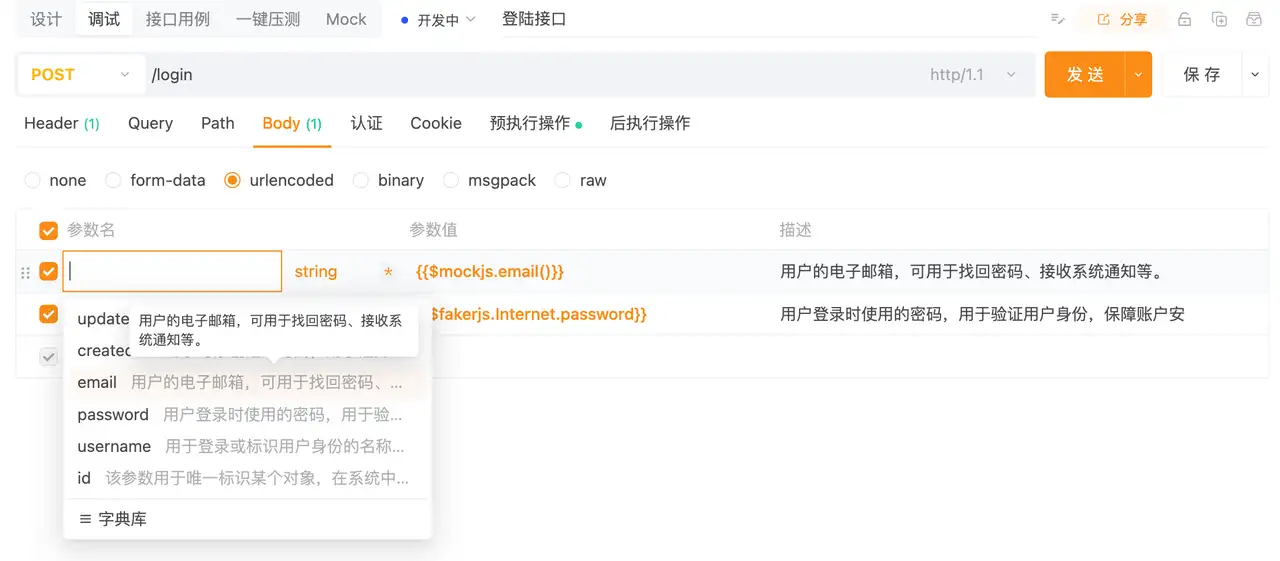Image resolution: width=1280 pixels, height=561 pixels.
Task: Pick the id suggestion
Action: pos(248,478)
